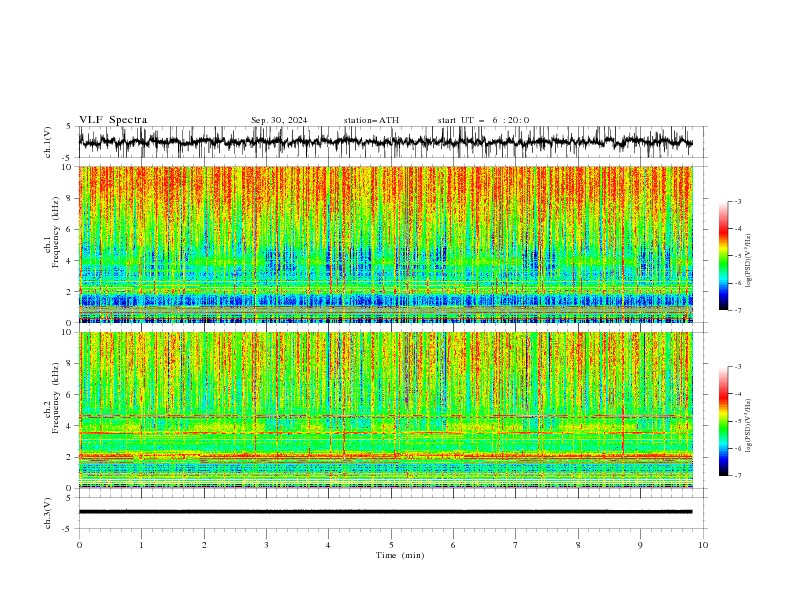This screenshot has width=792, height=612.
Task: Select the "start UT = 6 :20: 0" text
Action: pos(483,120)
